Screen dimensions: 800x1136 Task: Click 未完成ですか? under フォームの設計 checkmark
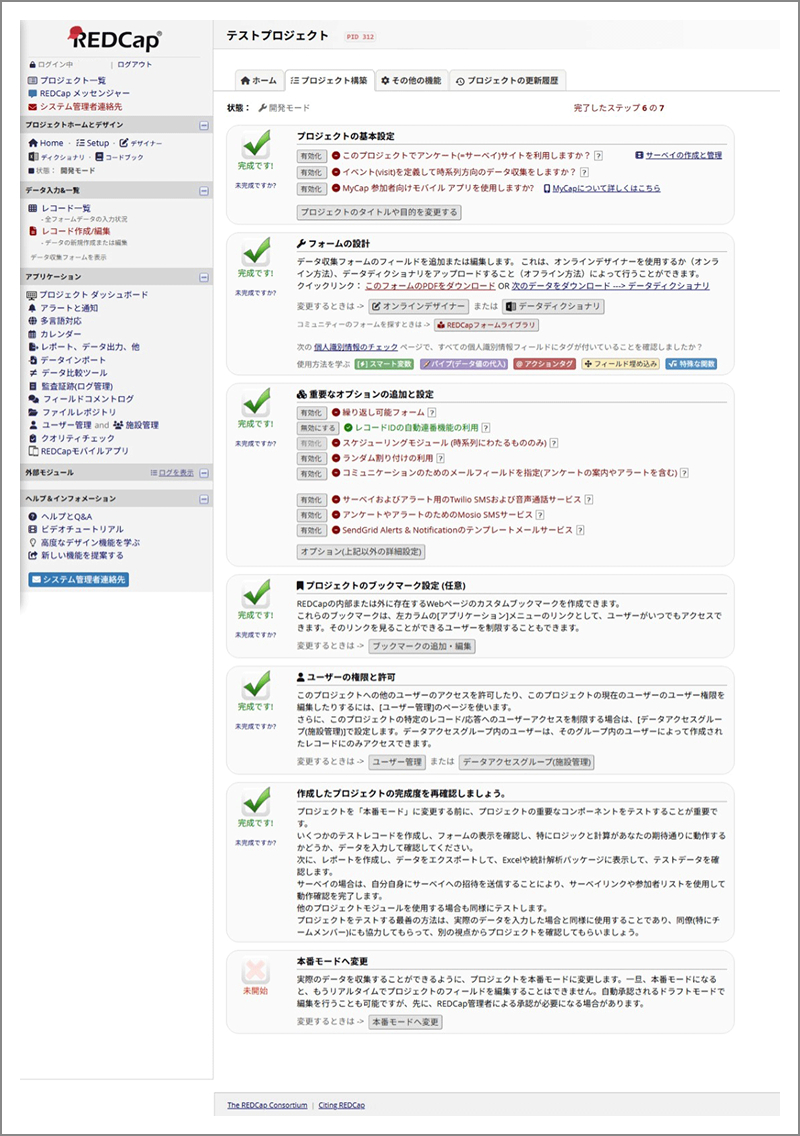tap(255, 292)
